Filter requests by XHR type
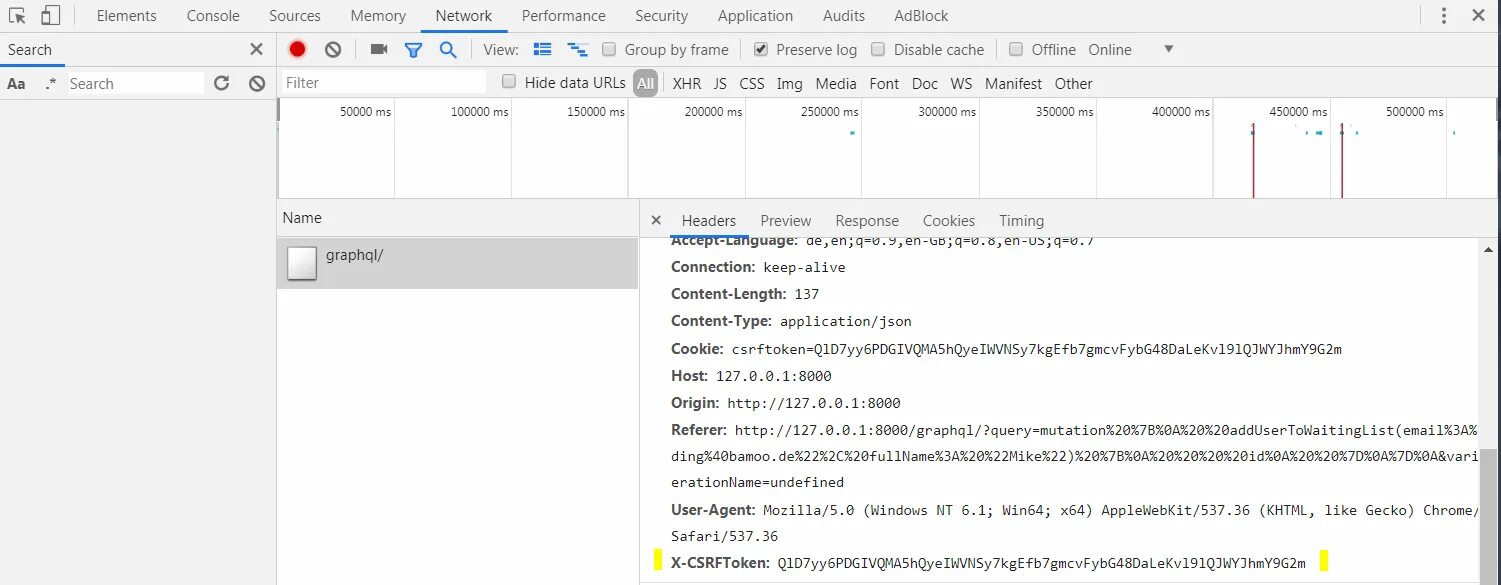 [x=686, y=83]
